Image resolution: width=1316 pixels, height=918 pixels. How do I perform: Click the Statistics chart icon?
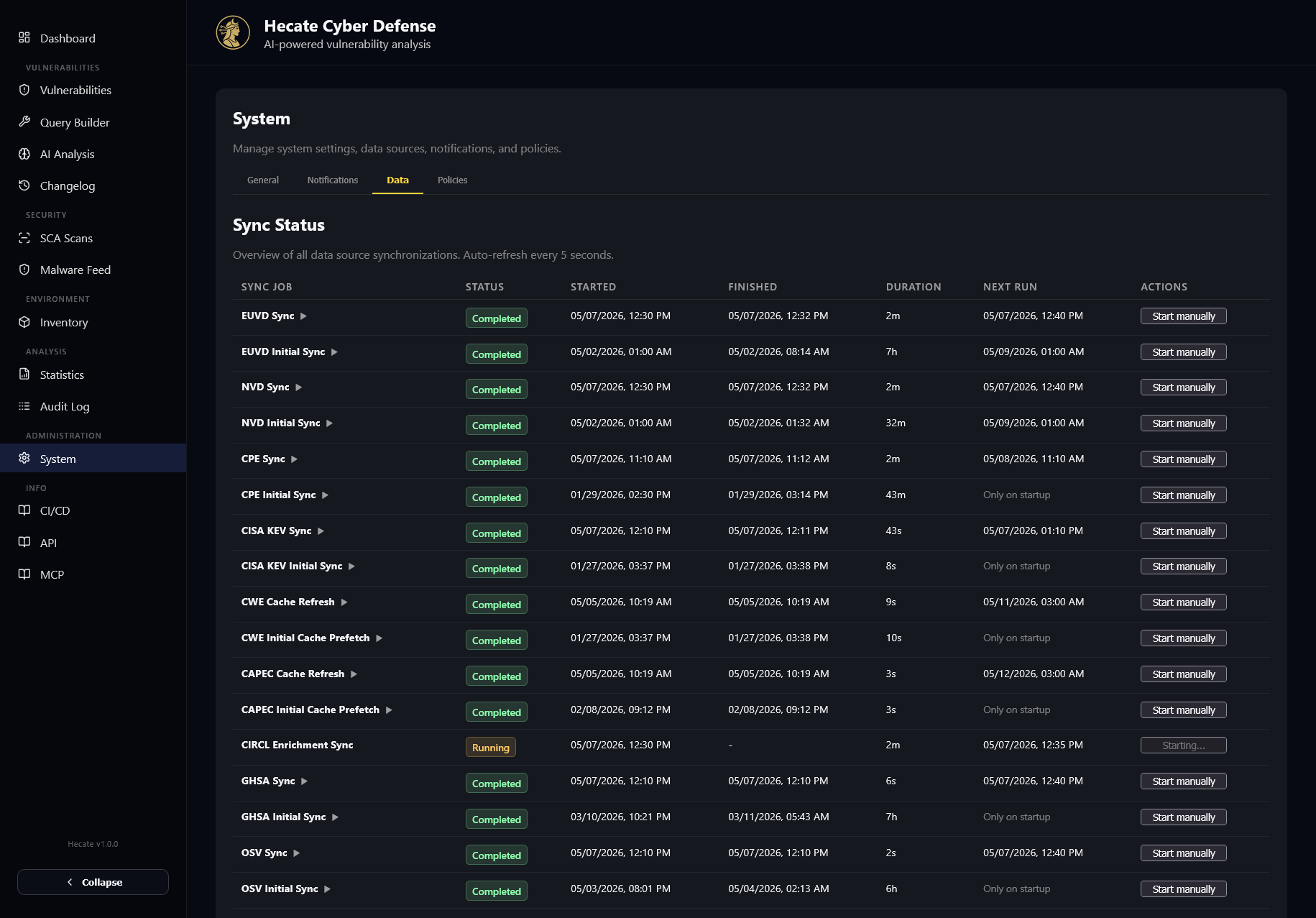tap(24, 374)
